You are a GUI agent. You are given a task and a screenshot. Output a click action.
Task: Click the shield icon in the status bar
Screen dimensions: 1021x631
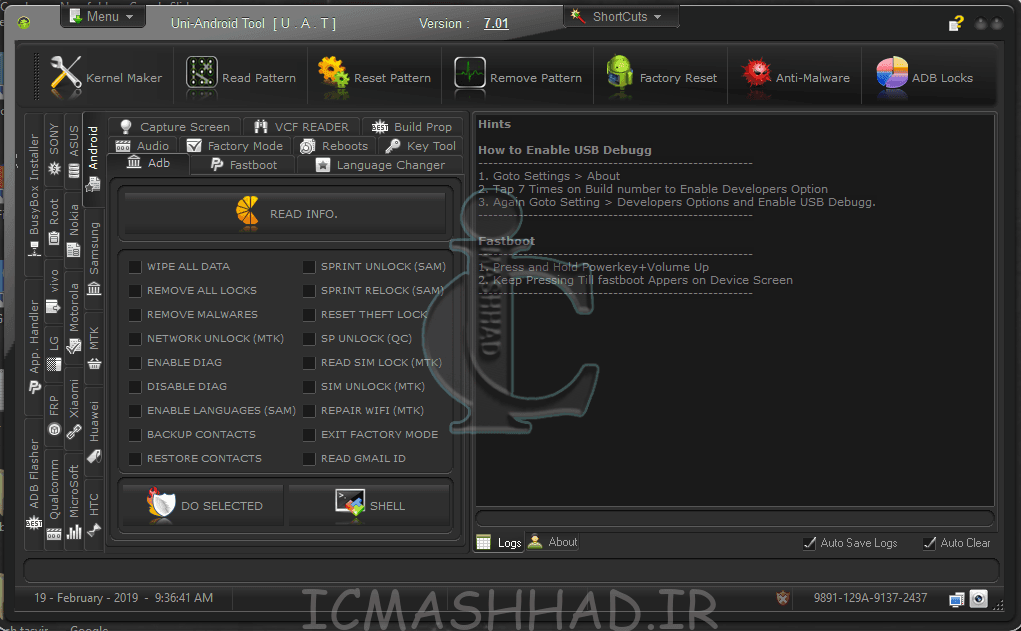[x=783, y=597]
